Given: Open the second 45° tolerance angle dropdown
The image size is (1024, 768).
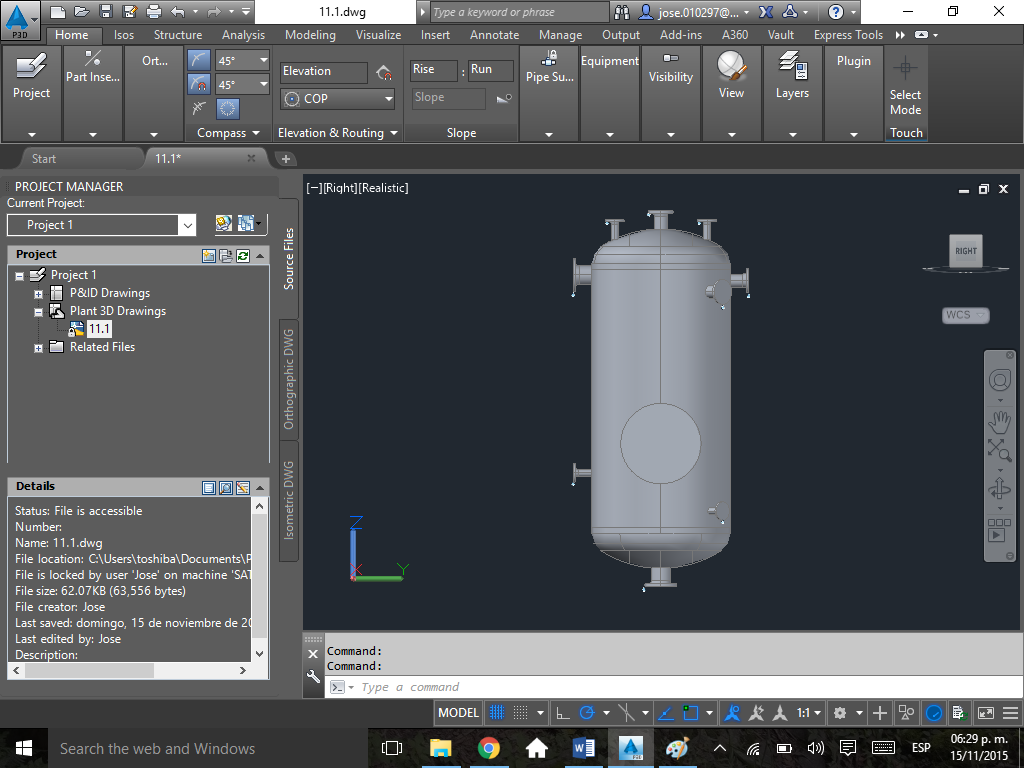Looking at the screenshot, I should (x=264, y=84).
